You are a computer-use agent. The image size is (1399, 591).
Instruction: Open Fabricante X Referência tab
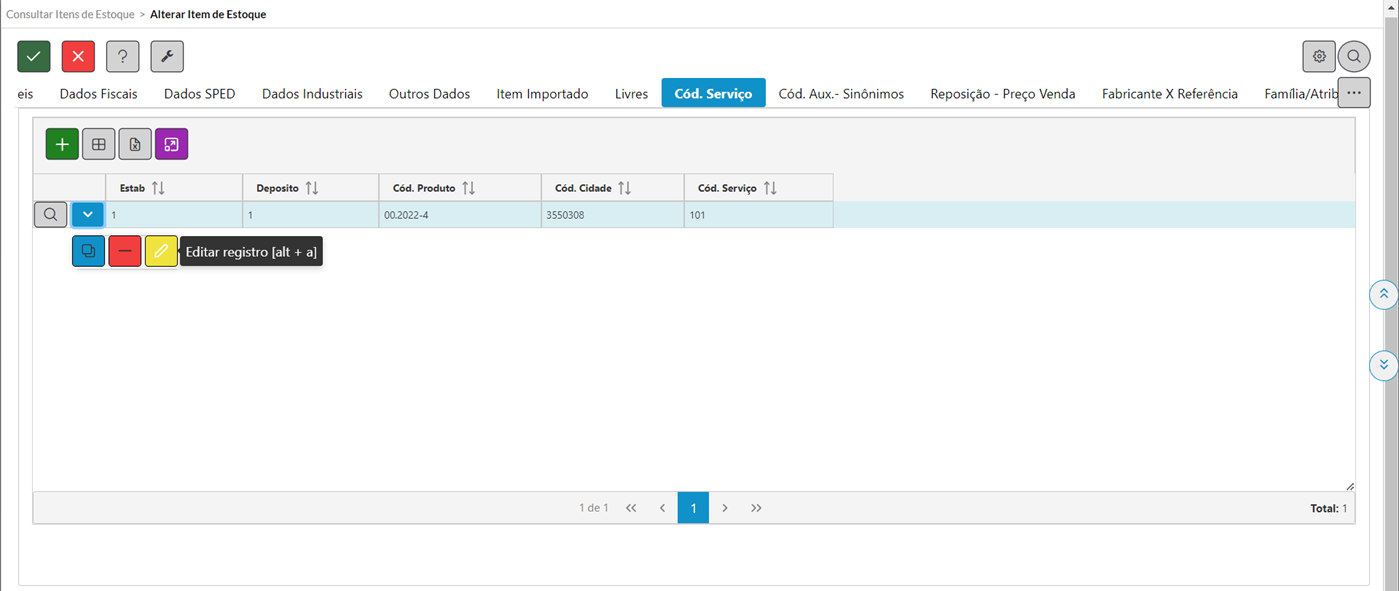click(1169, 94)
